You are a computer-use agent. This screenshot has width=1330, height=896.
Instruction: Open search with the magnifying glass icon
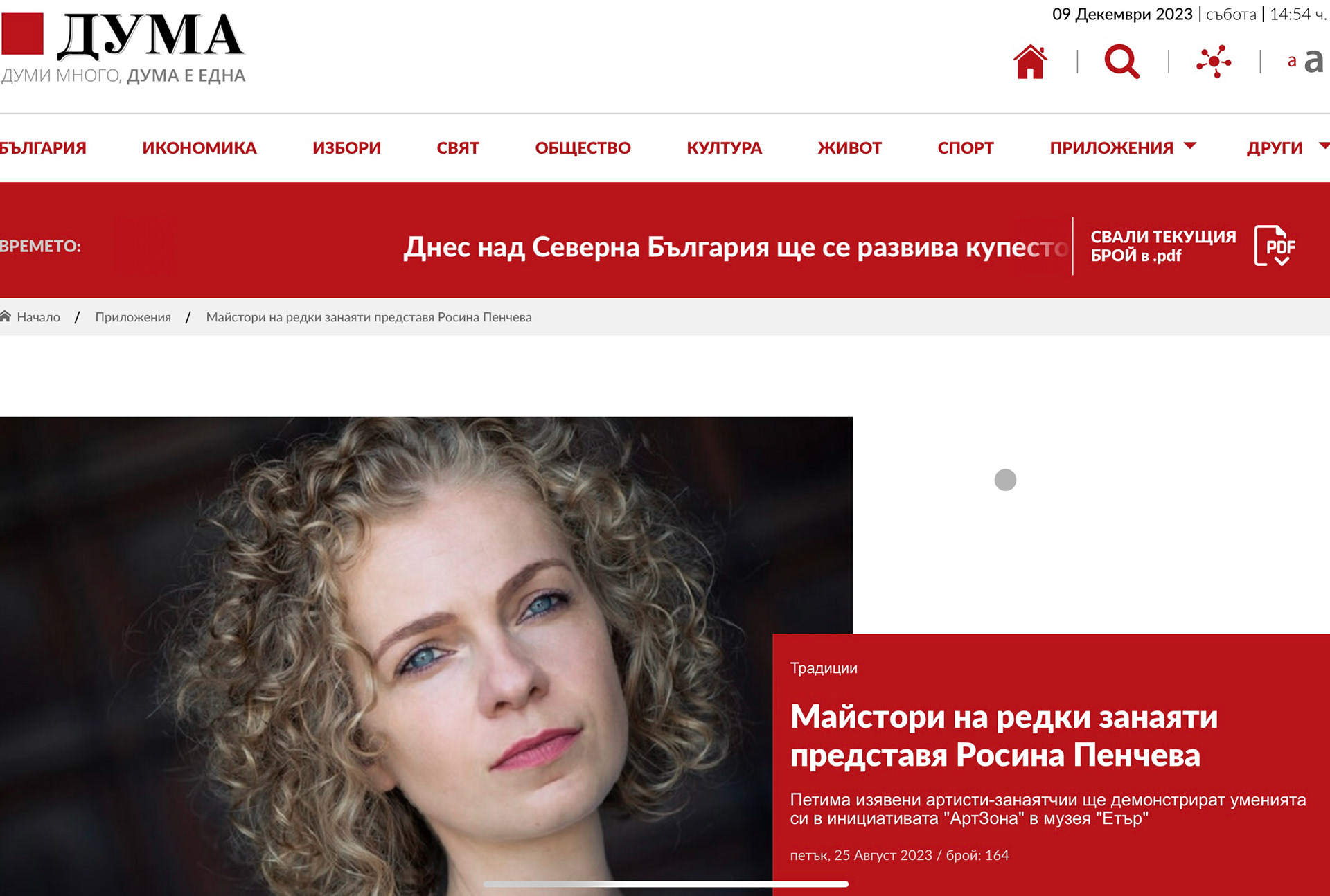click(1122, 62)
